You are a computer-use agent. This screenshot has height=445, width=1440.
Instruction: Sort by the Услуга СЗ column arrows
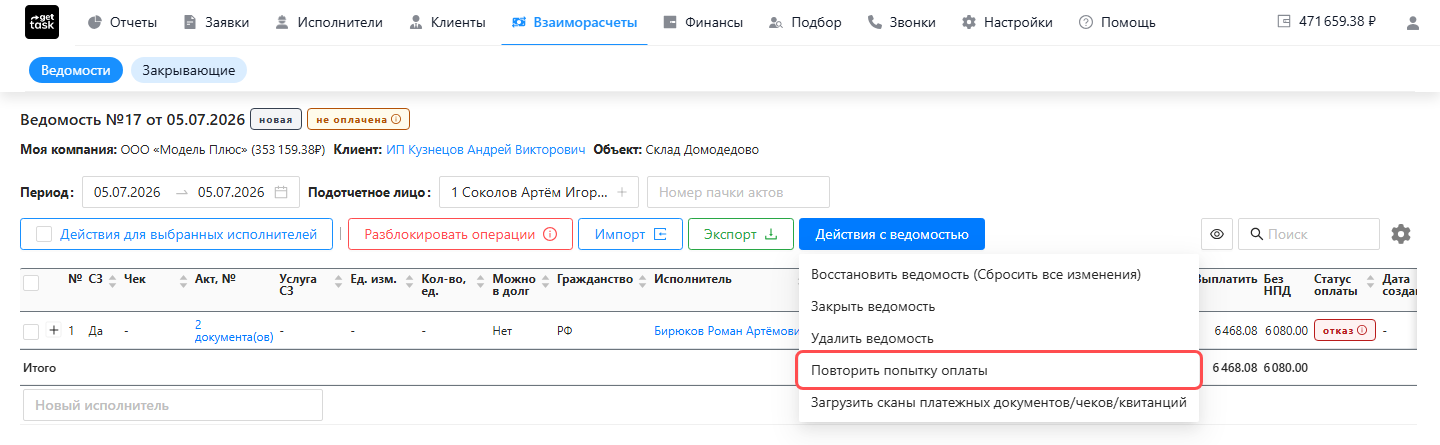[337, 284]
